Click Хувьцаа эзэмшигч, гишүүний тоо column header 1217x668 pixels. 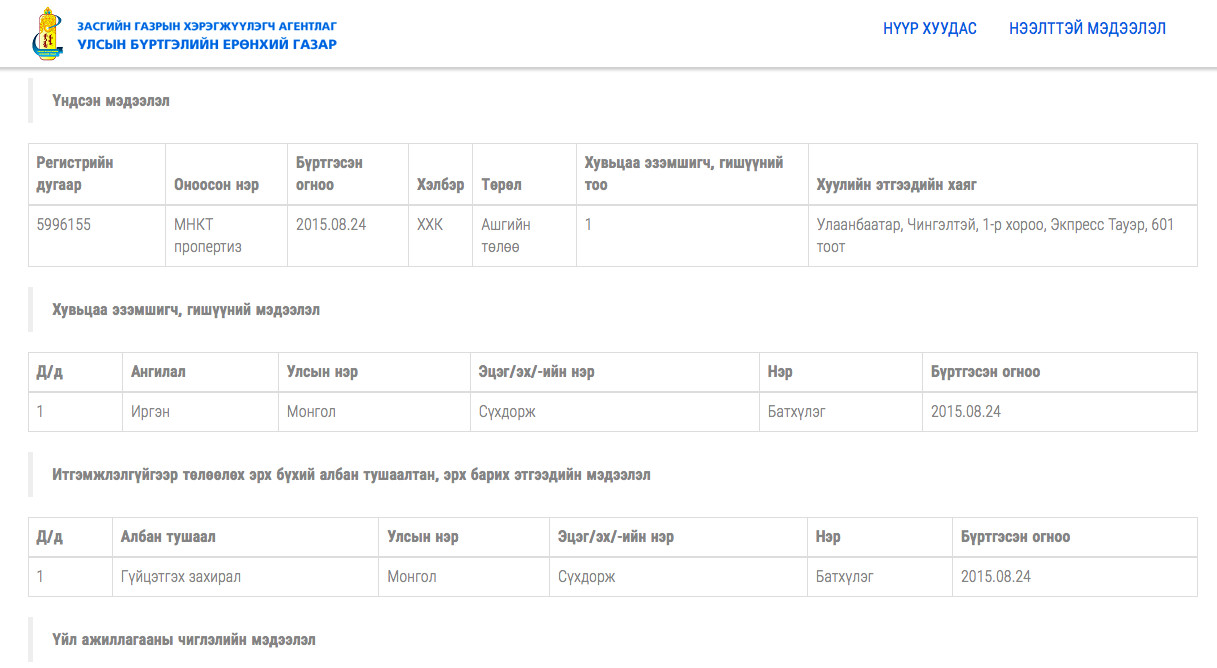(x=693, y=174)
